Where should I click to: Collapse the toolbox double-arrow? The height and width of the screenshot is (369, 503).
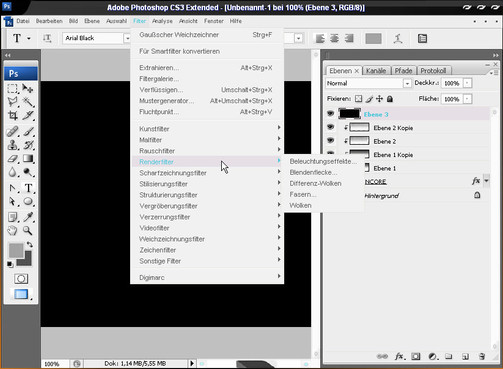click(x=8, y=55)
